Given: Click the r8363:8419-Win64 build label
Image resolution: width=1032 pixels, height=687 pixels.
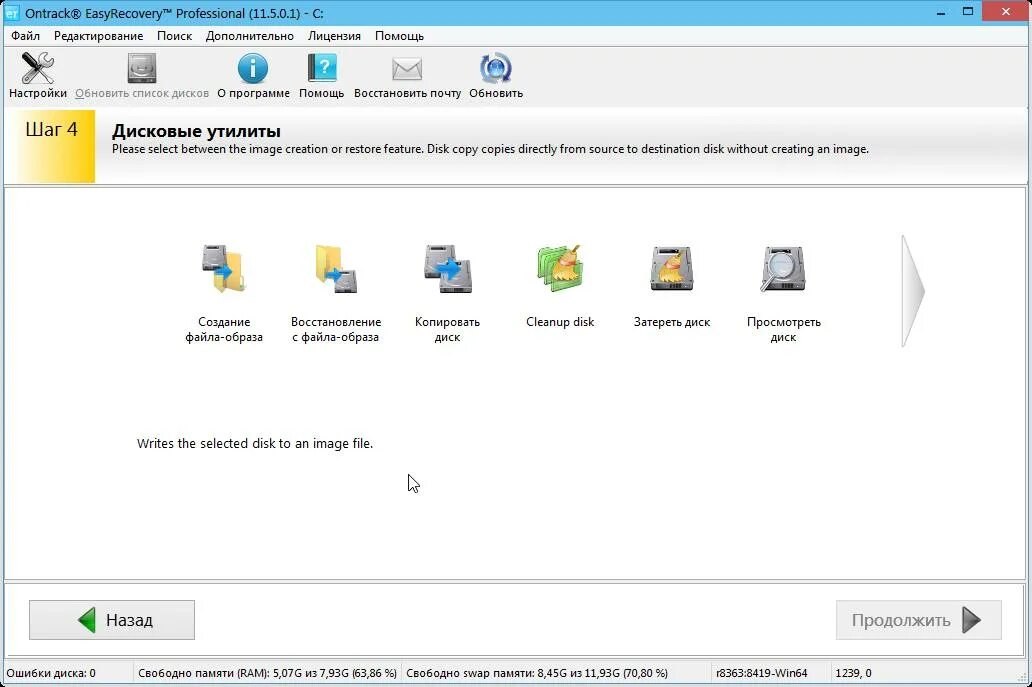Looking at the screenshot, I should (x=761, y=673).
